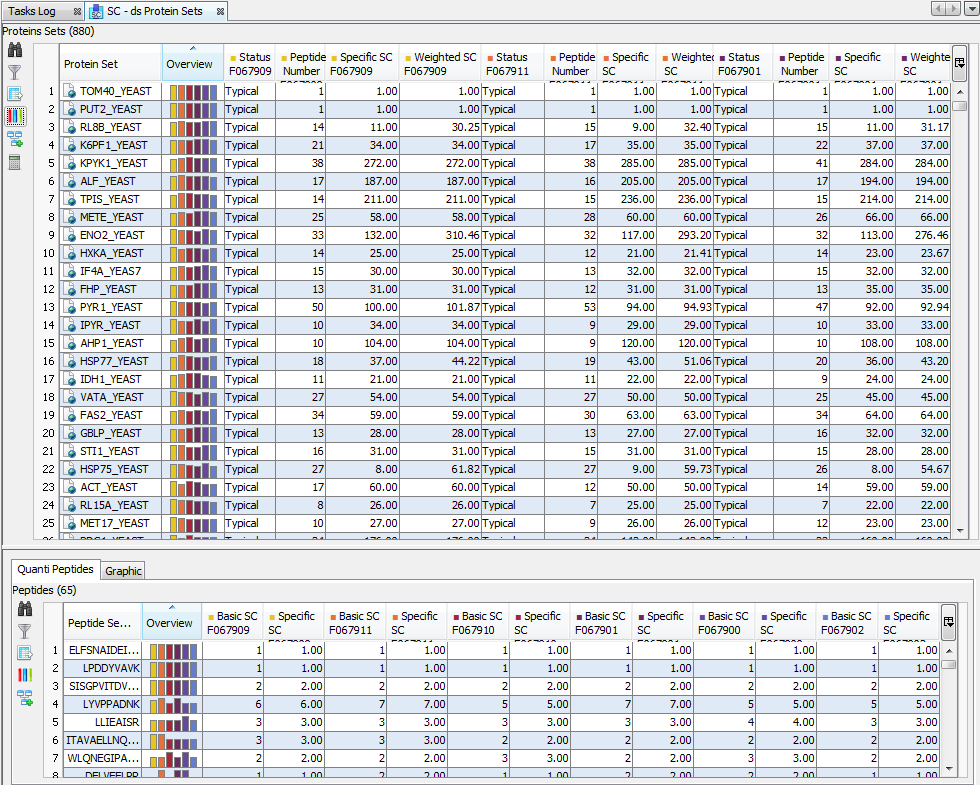This screenshot has width=980, height=785.
Task: Click the add data box icon in Protein Sets toolbar
Action: click(15, 139)
